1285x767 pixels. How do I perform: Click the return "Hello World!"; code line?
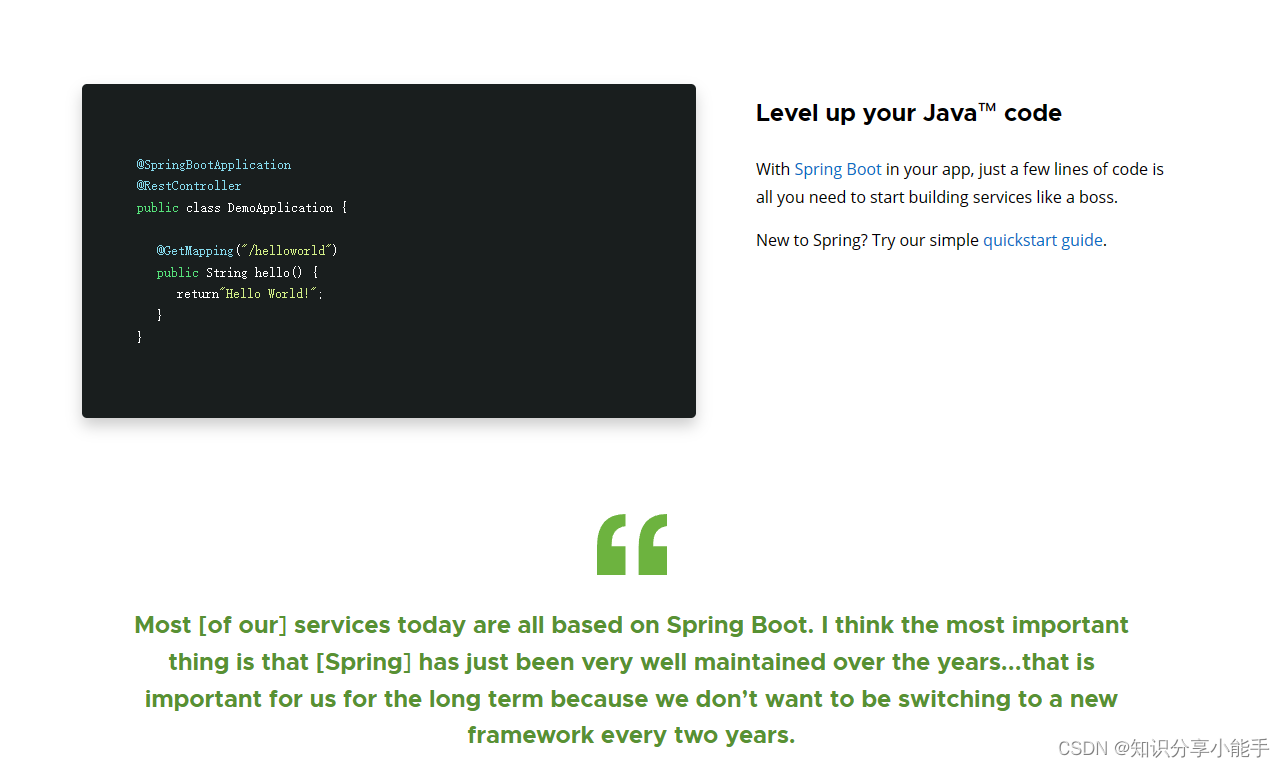pyautogui.click(x=250, y=294)
